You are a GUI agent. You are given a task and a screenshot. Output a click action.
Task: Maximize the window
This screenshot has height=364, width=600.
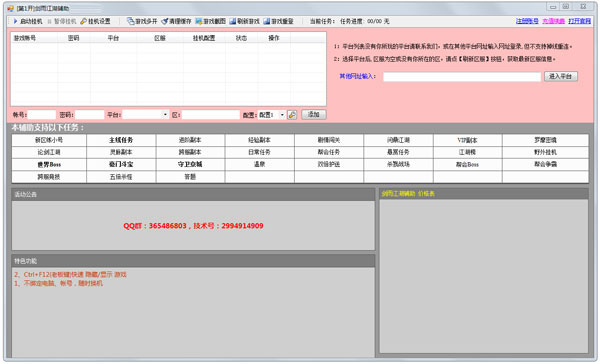566,7
